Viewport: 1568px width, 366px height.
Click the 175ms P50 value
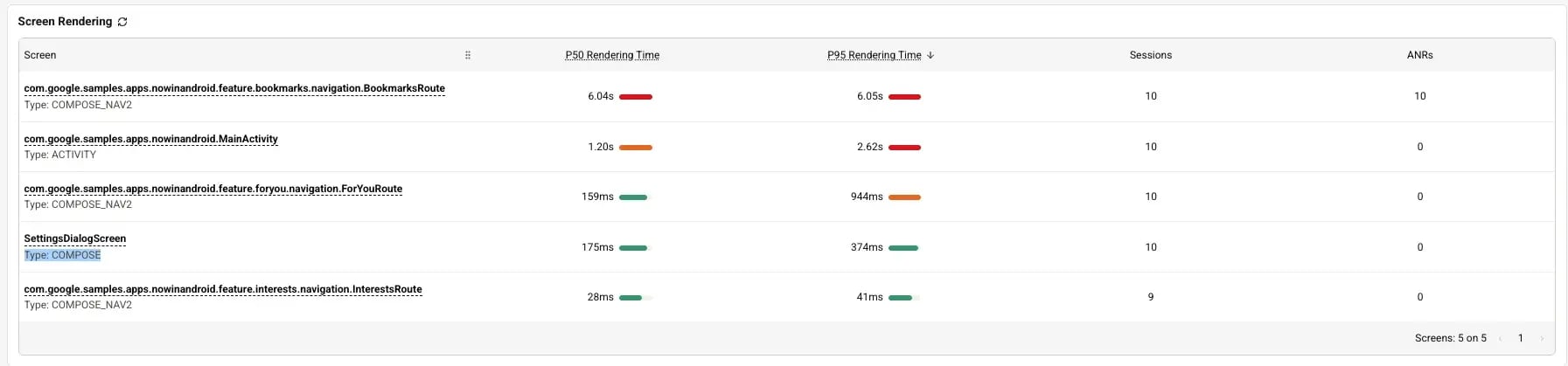597,247
